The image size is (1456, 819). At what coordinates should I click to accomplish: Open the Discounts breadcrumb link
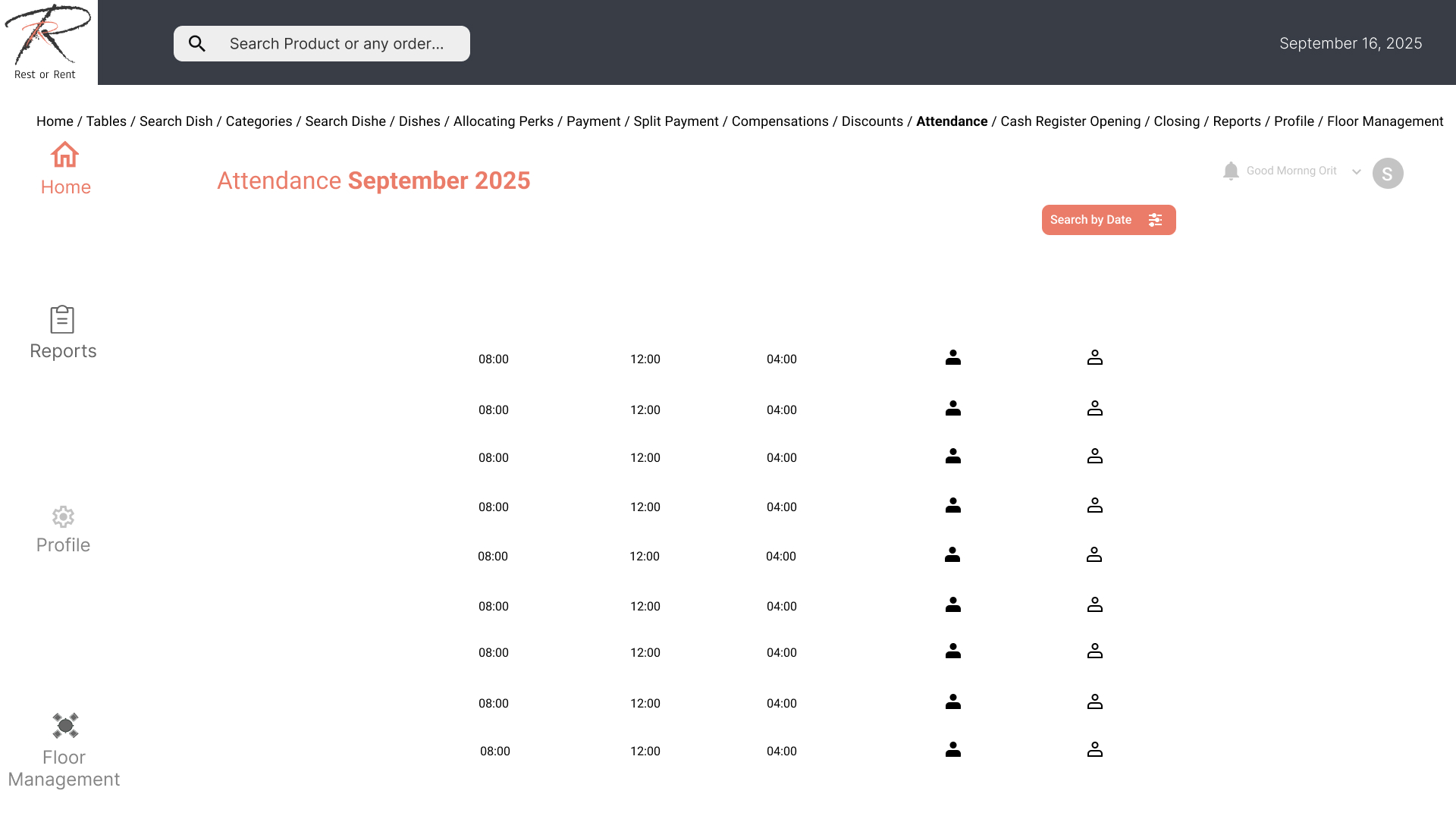coord(872,121)
